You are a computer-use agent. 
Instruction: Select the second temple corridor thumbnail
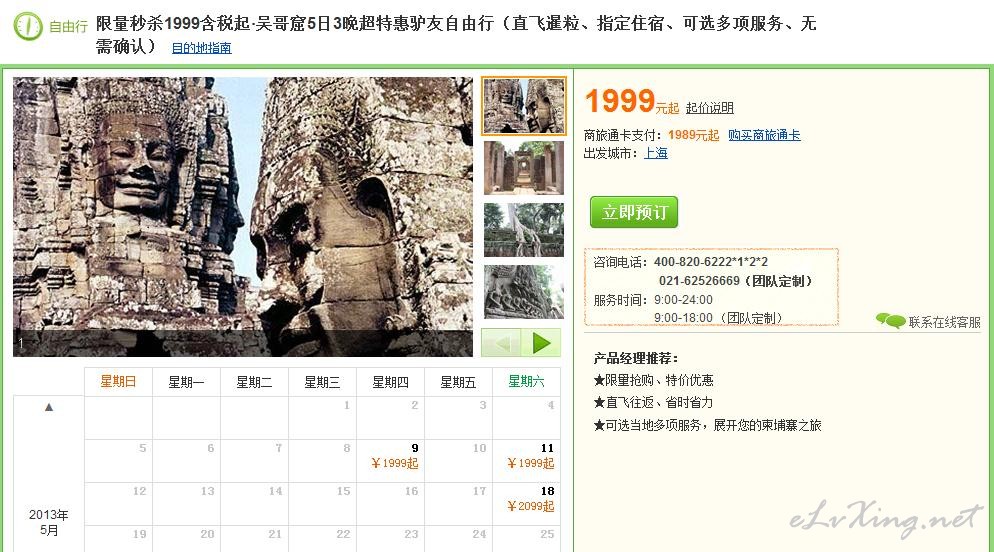(x=524, y=168)
